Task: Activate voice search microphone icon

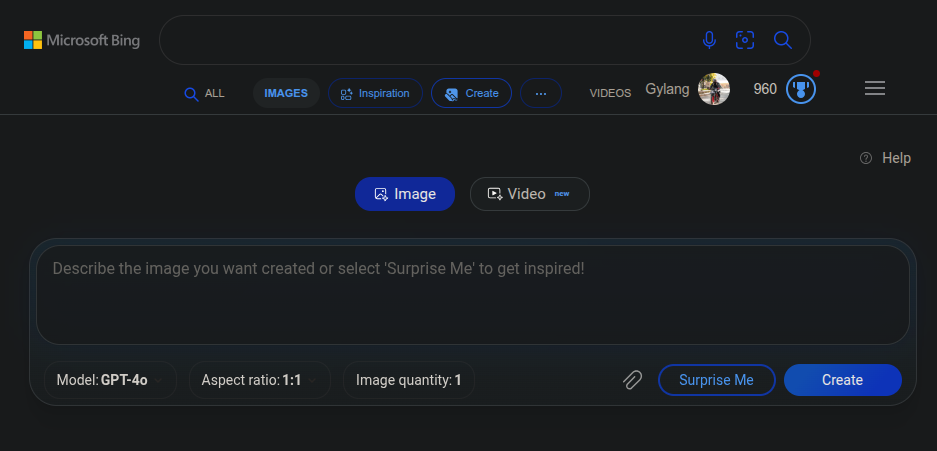Action: coord(709,40)
